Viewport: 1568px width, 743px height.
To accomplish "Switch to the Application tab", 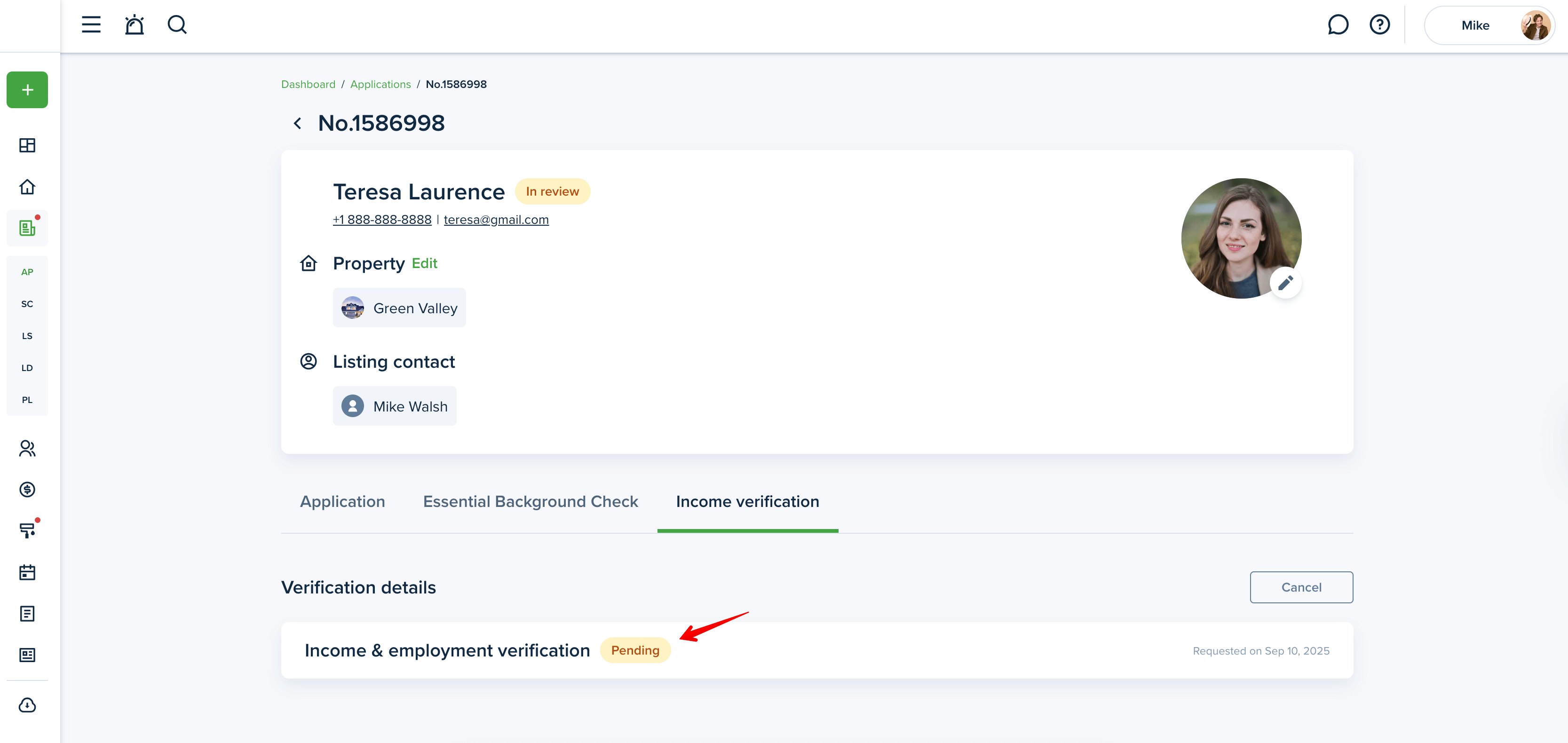I will point(343,502).
